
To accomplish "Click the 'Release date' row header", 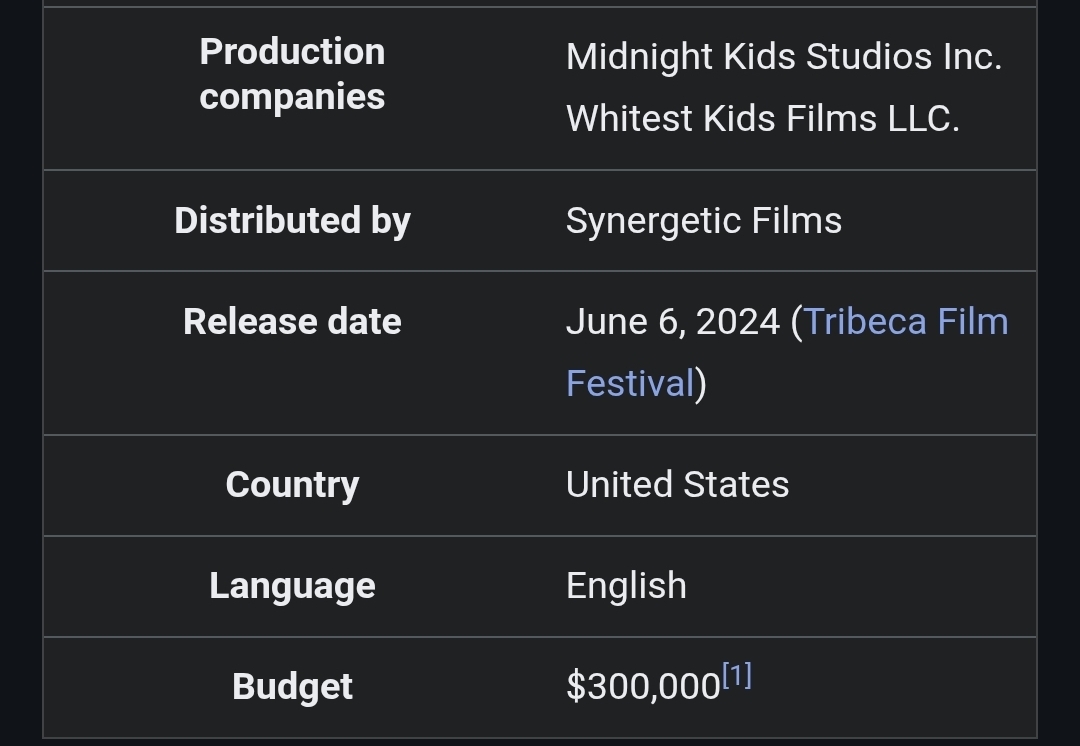I will (292, 322).
